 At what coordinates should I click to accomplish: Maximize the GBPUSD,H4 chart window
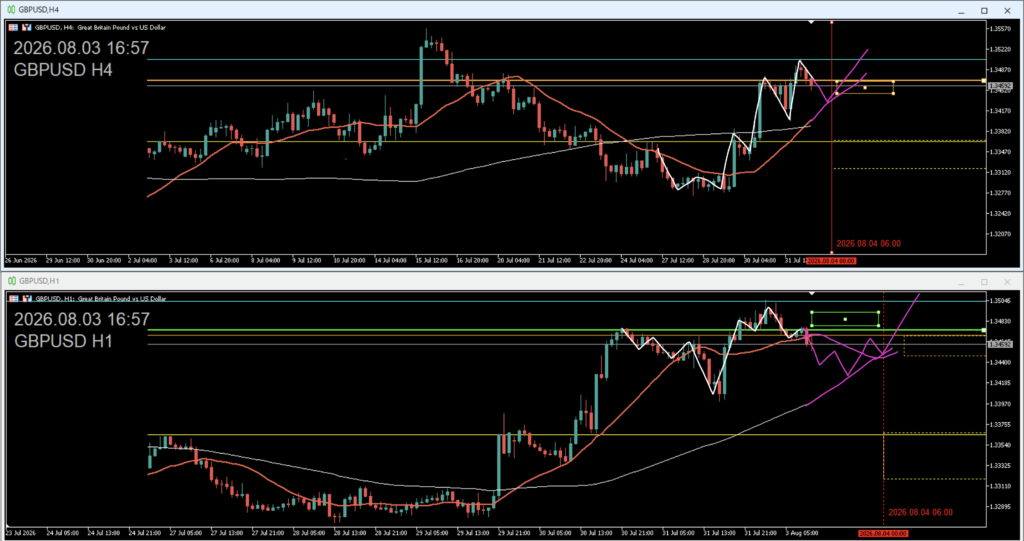984,10
